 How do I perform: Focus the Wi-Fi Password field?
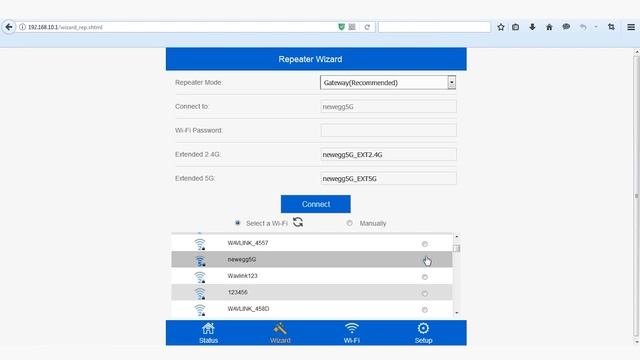(388, 131)
